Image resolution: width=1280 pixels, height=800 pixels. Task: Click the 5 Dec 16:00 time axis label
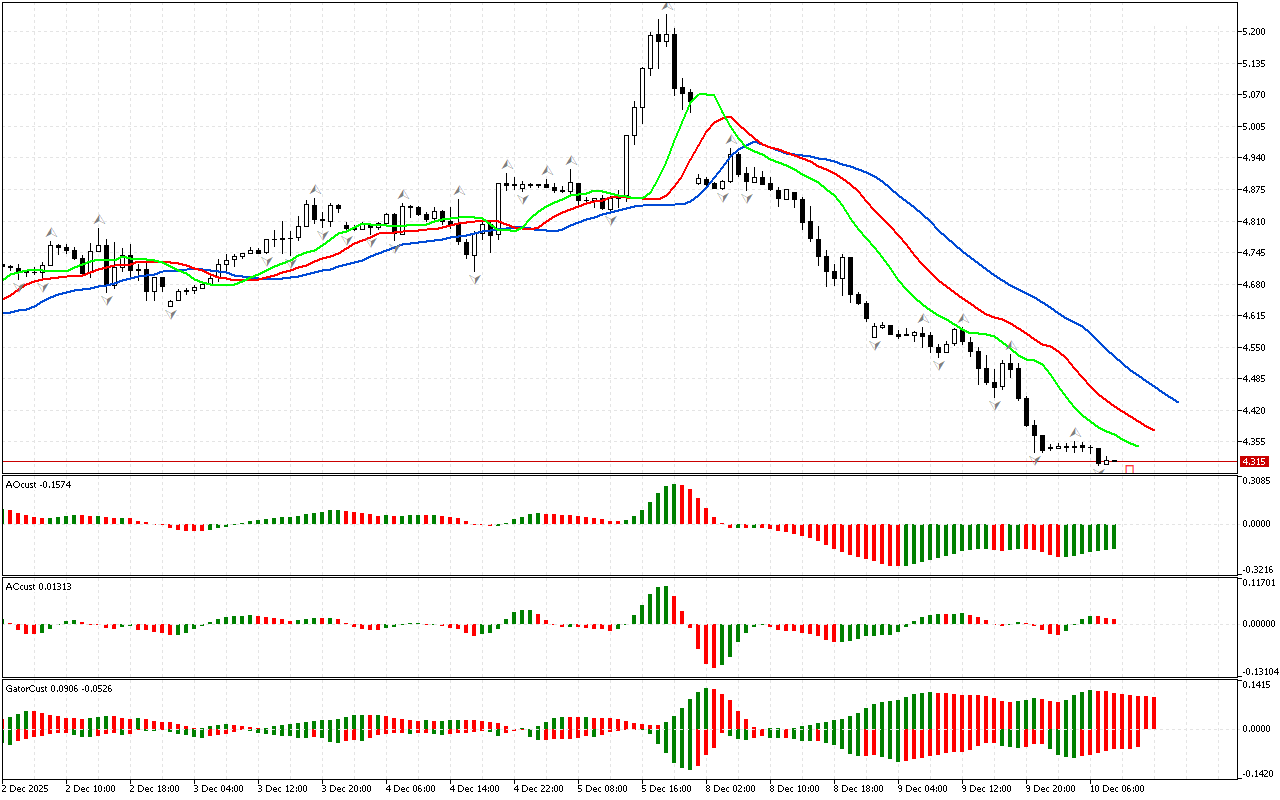[x=664, y=788]
